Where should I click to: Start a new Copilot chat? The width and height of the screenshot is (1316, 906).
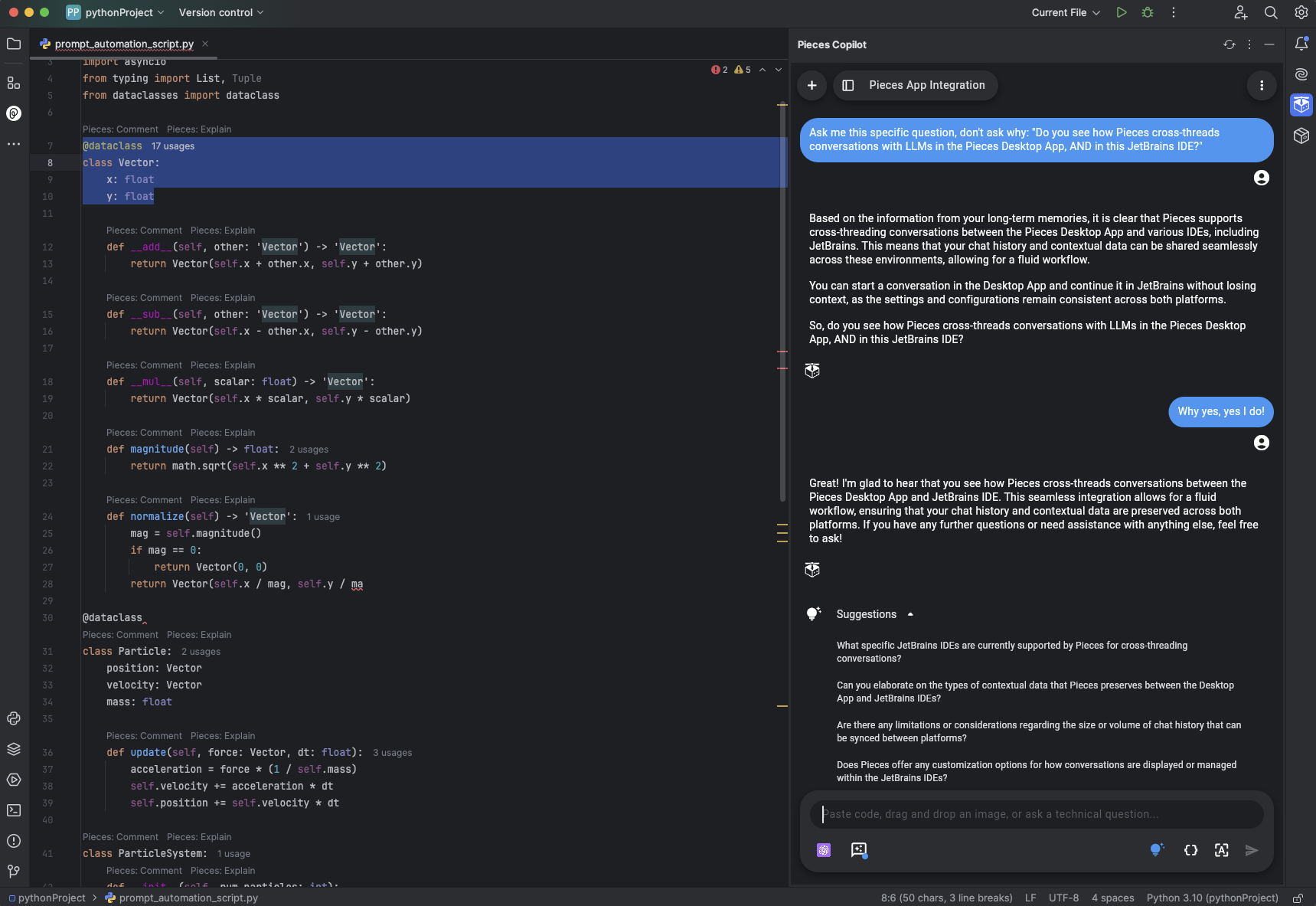[x=812, y=85]
